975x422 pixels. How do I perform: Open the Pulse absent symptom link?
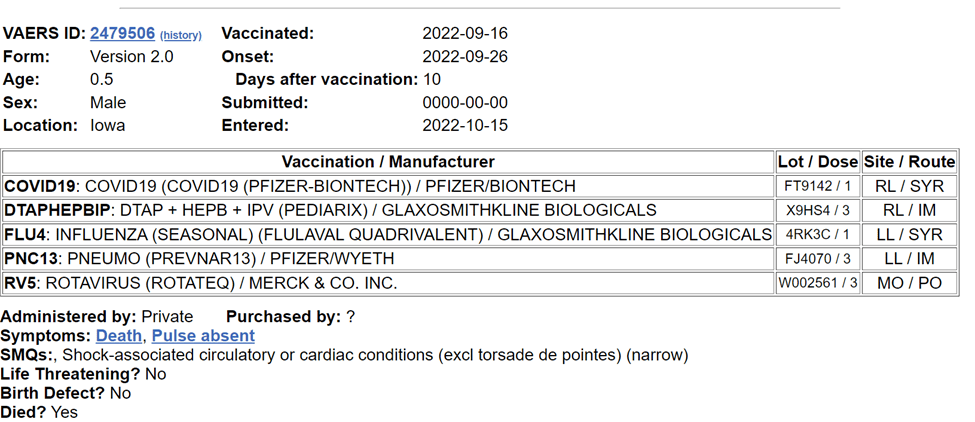click(203, 336)
